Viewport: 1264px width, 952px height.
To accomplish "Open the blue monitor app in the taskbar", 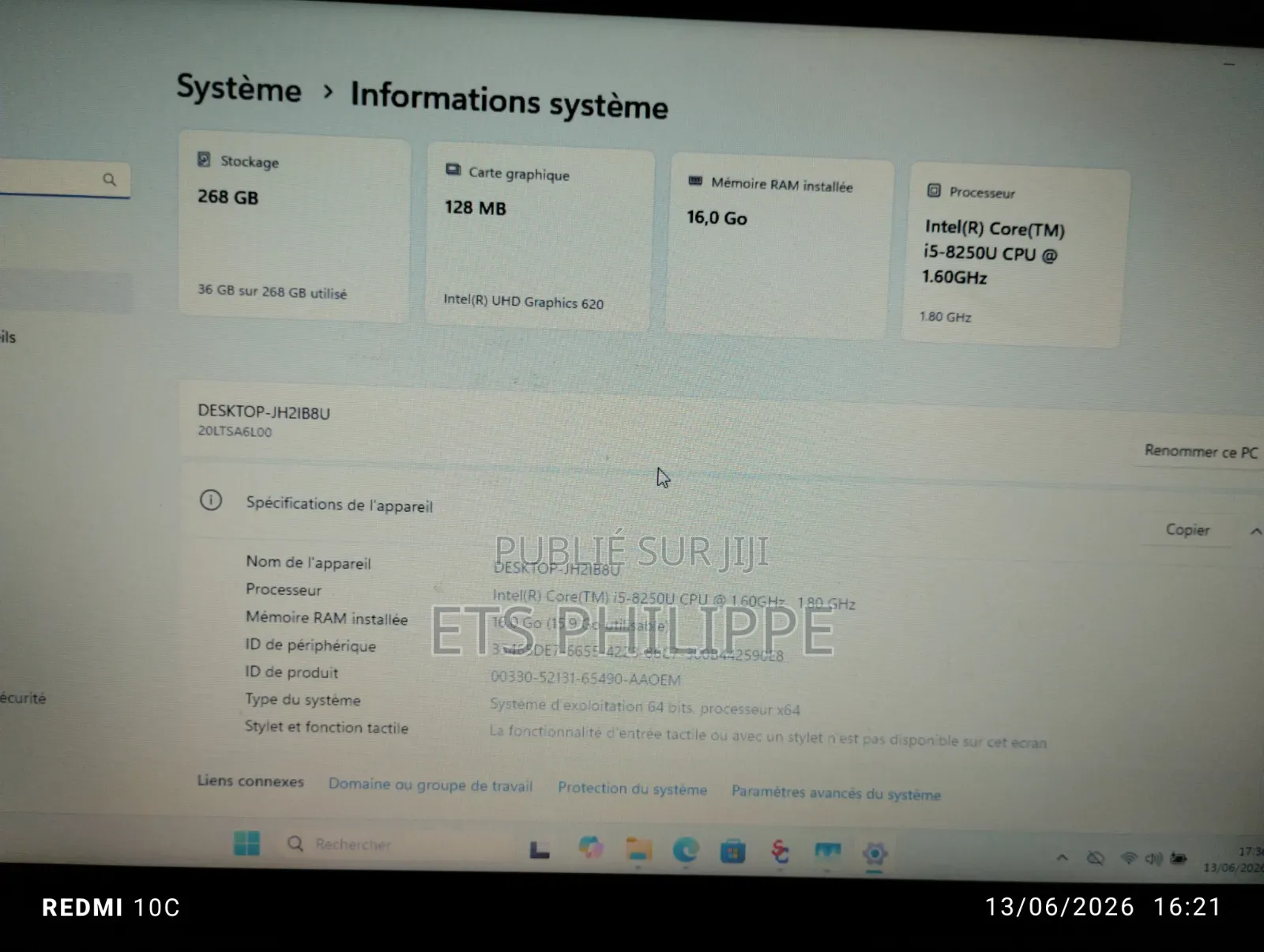I will click(x=827, y=852).
